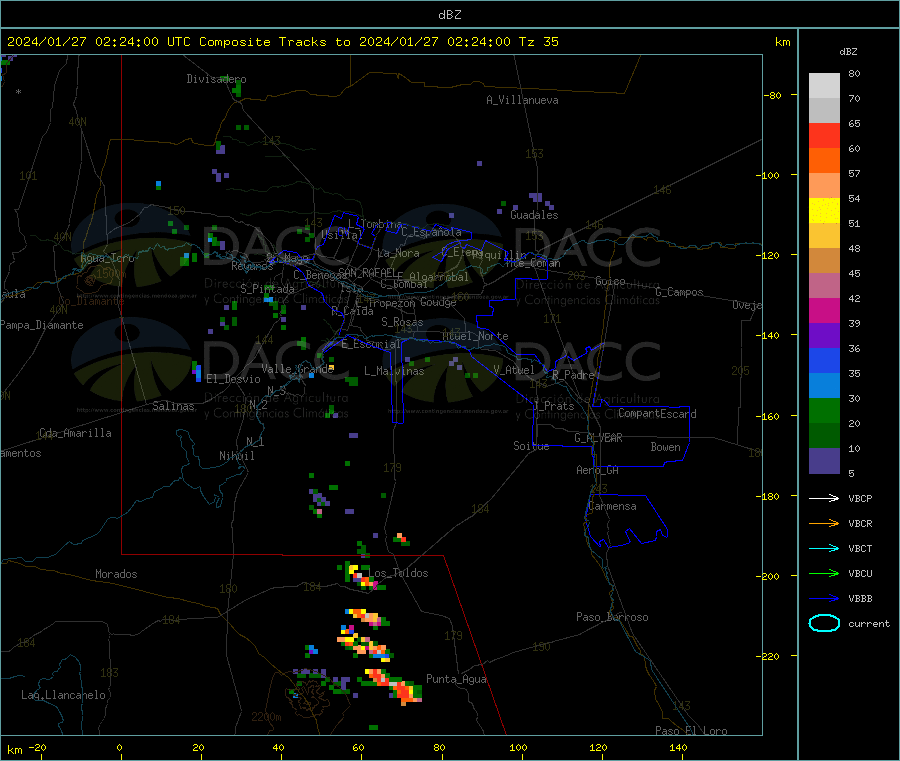Click the blue VBBB arrow legend icon
The image size is (900, 761).
824,599
